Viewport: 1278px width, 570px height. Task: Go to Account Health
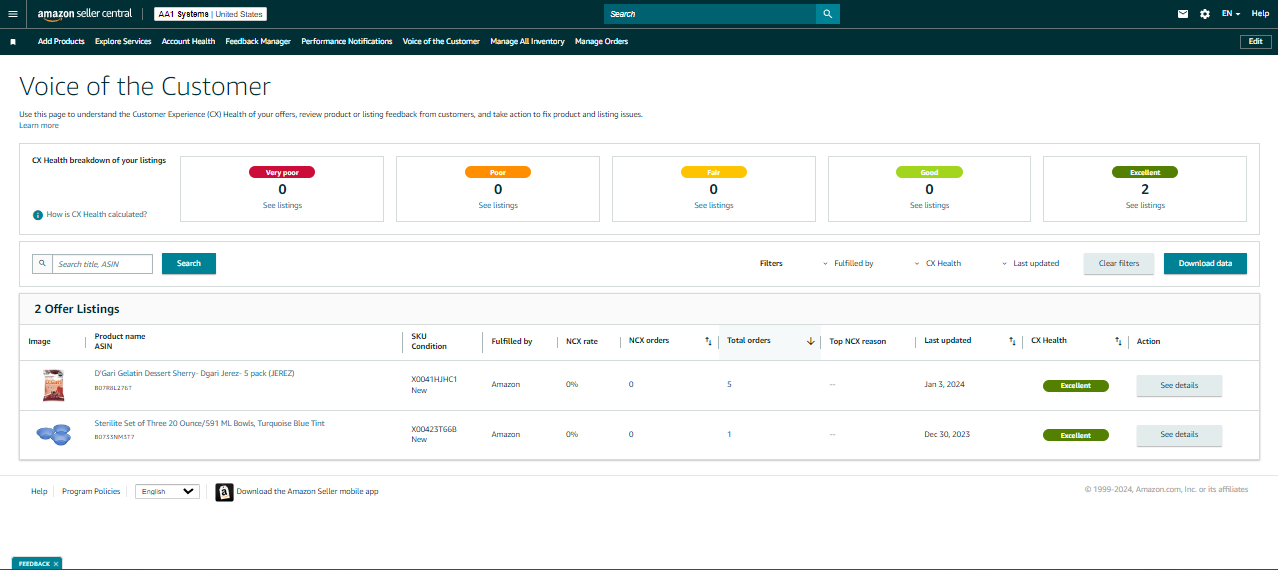(x=188, y=42)
